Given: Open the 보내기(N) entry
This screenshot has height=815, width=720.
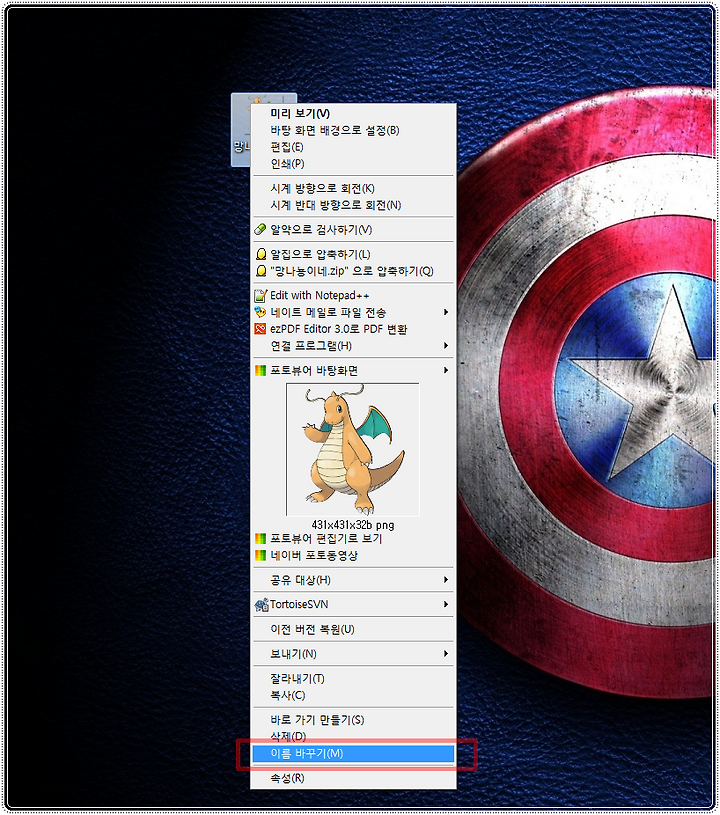Looking at the screenshot, I should point(354,654).
